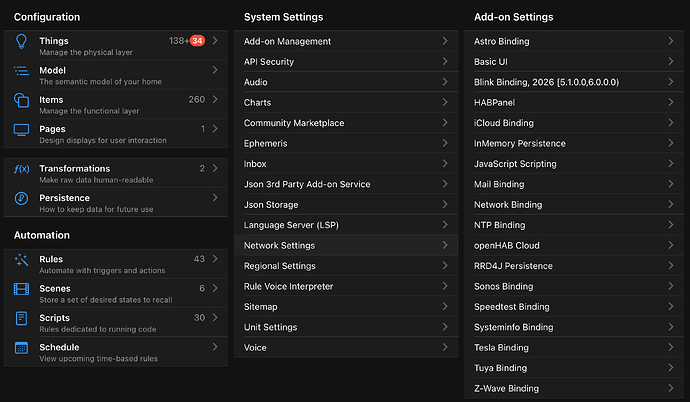
Task: Click the red 34 badge on Things
Action: point(197,41)
